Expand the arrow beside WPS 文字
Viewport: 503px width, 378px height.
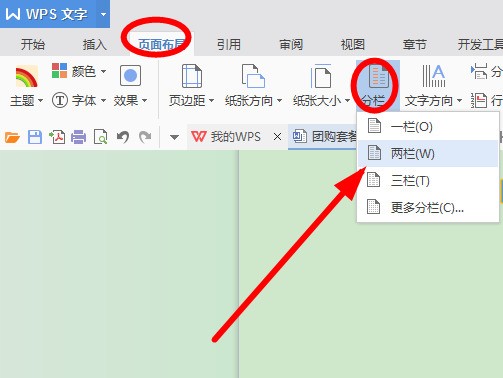(x=103, y=14)
